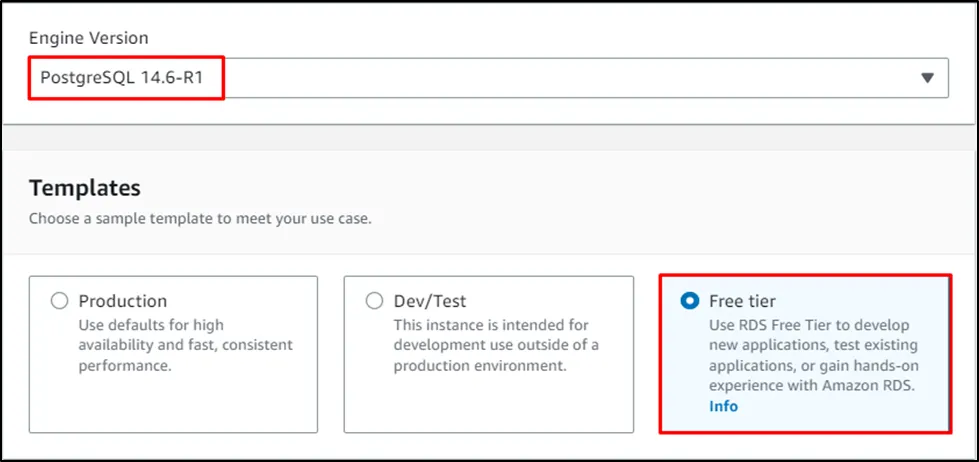Click the Free tier template card title
This screenshot has height=462, width=979.
coord(742,301)
